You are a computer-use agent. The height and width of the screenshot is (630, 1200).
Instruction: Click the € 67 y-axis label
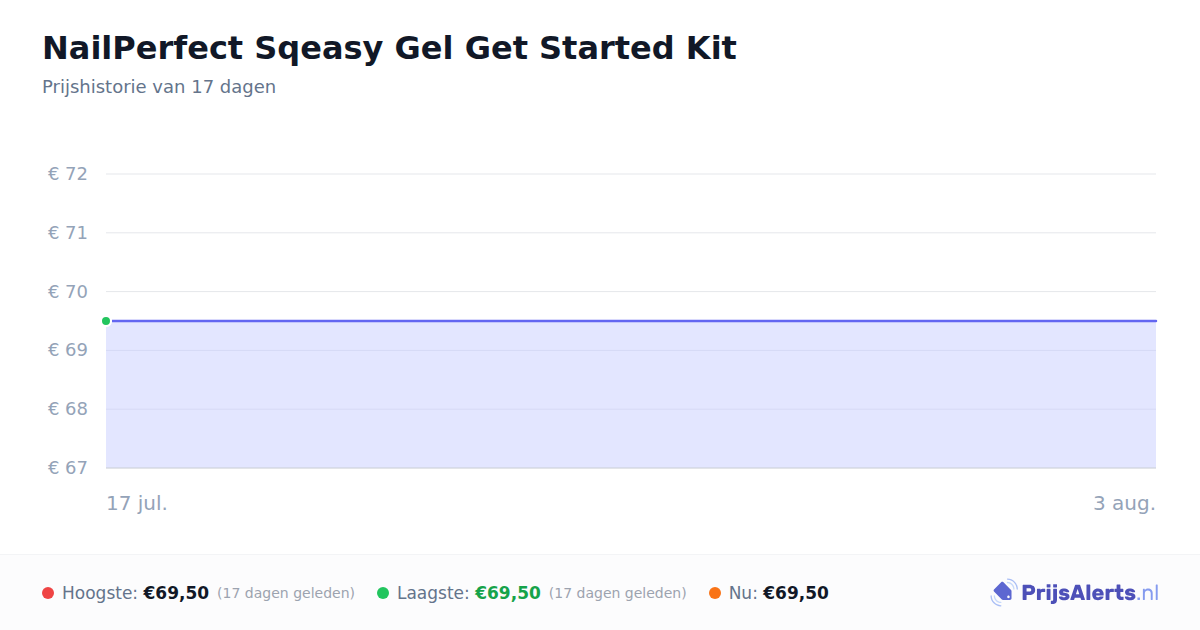point(68,468)
